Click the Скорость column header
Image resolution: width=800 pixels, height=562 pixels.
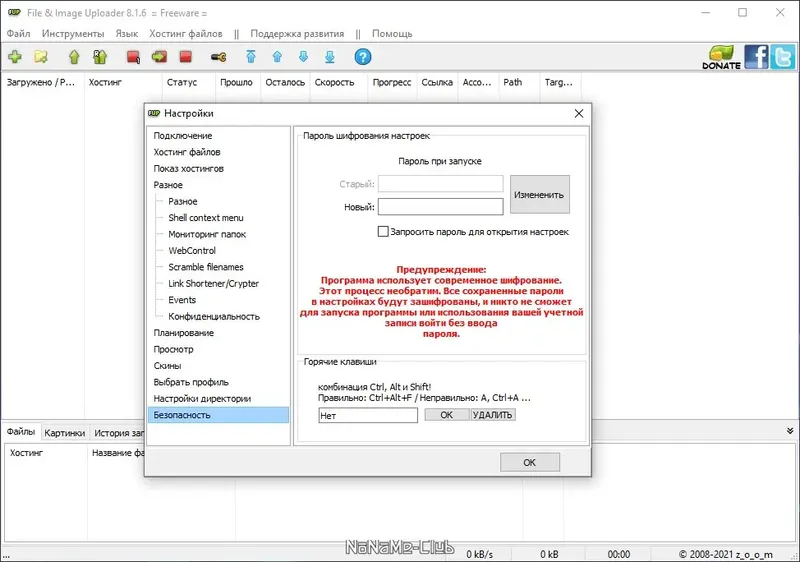click(x=339, y=82)
